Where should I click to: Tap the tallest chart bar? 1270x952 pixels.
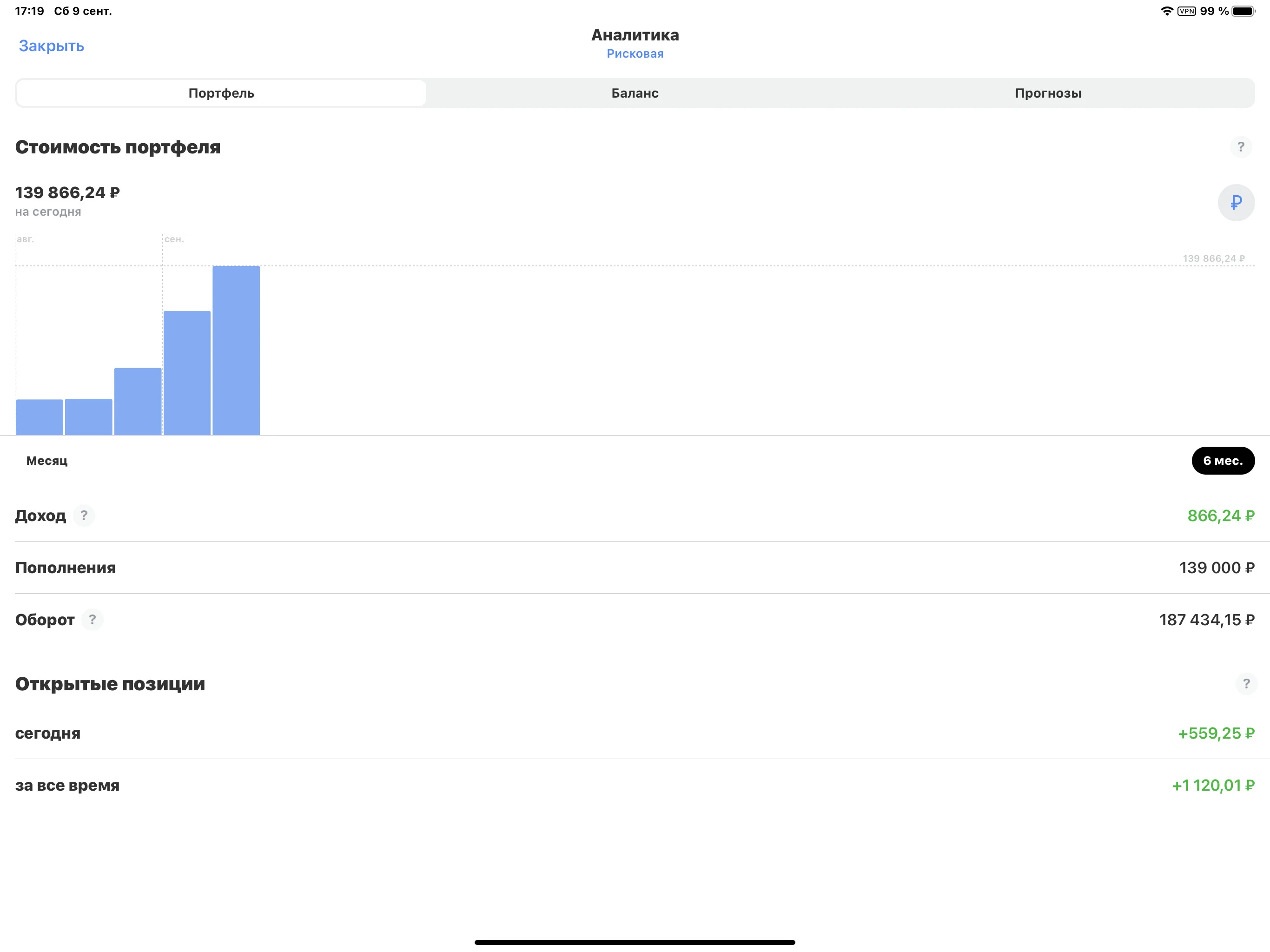pyautogui.click(x=236, y=350)
